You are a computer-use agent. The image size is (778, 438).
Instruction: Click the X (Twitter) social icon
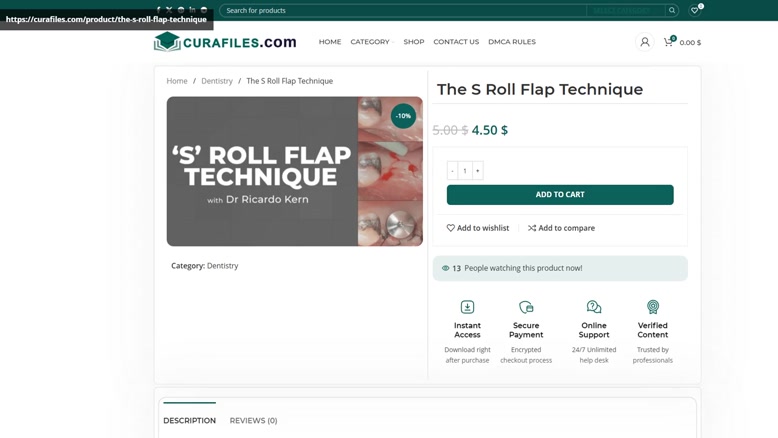point(169,9)
